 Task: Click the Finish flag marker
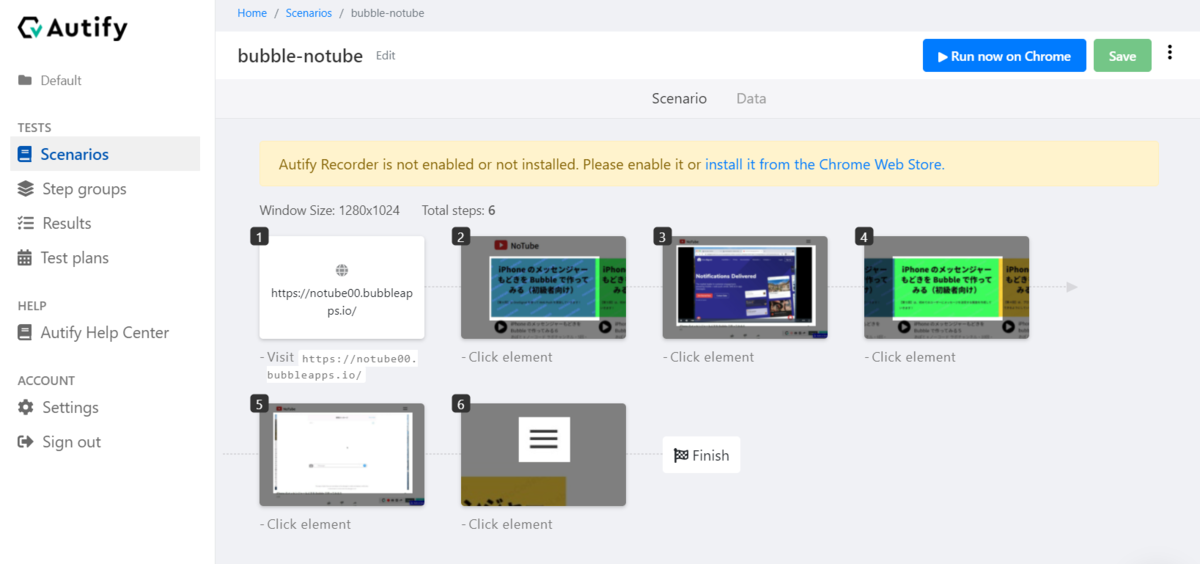(x=701, y=455)
